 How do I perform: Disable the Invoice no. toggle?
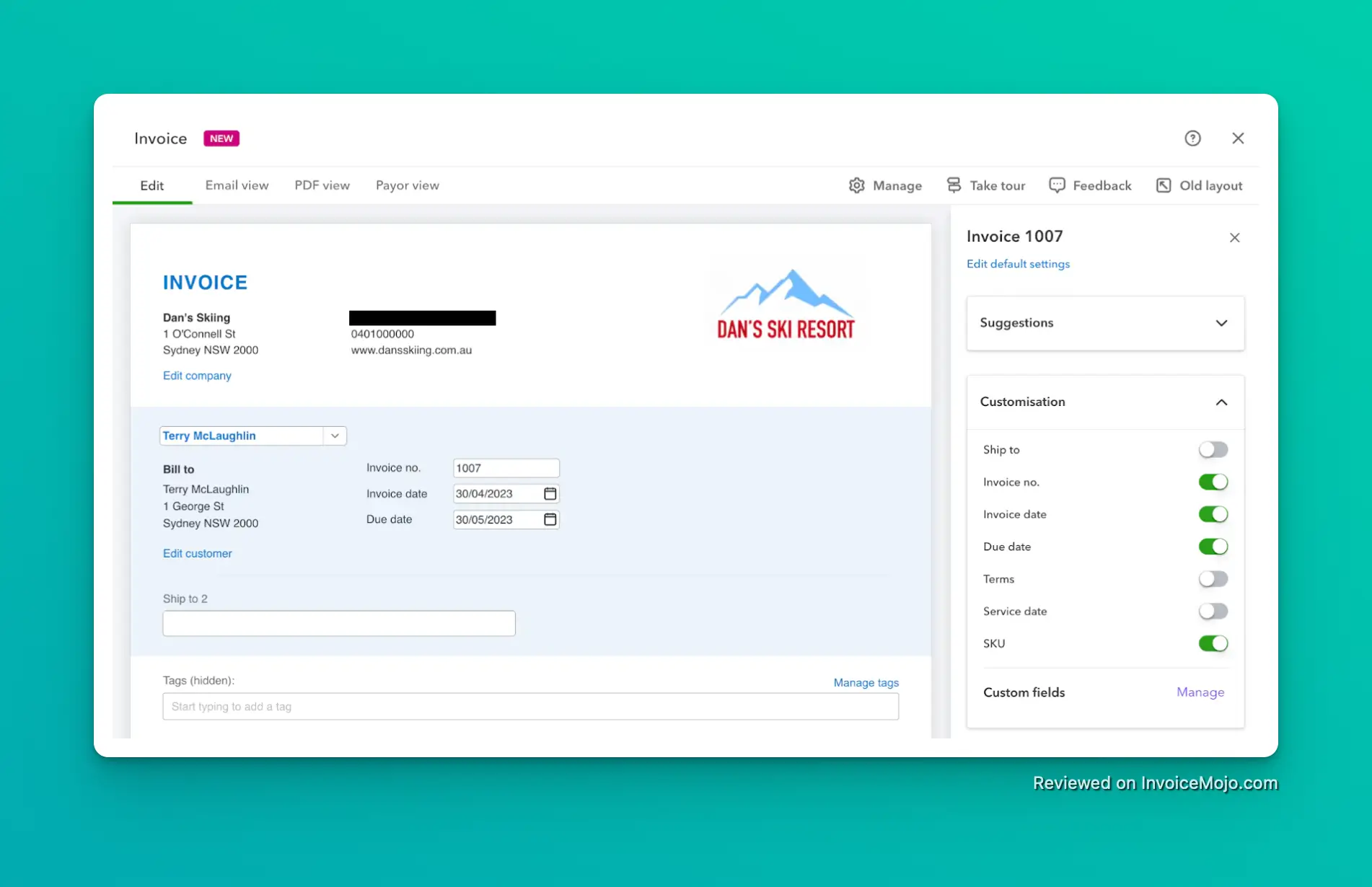pos(1213,482)
